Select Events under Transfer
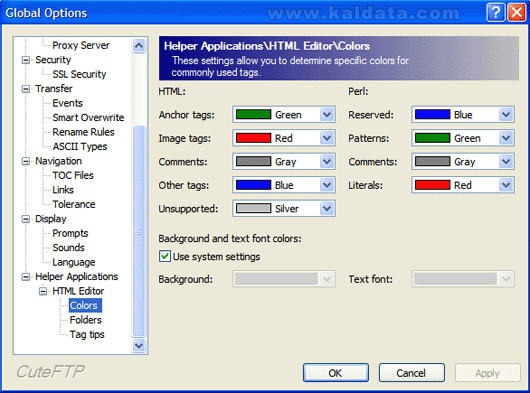 click(68, 103)
